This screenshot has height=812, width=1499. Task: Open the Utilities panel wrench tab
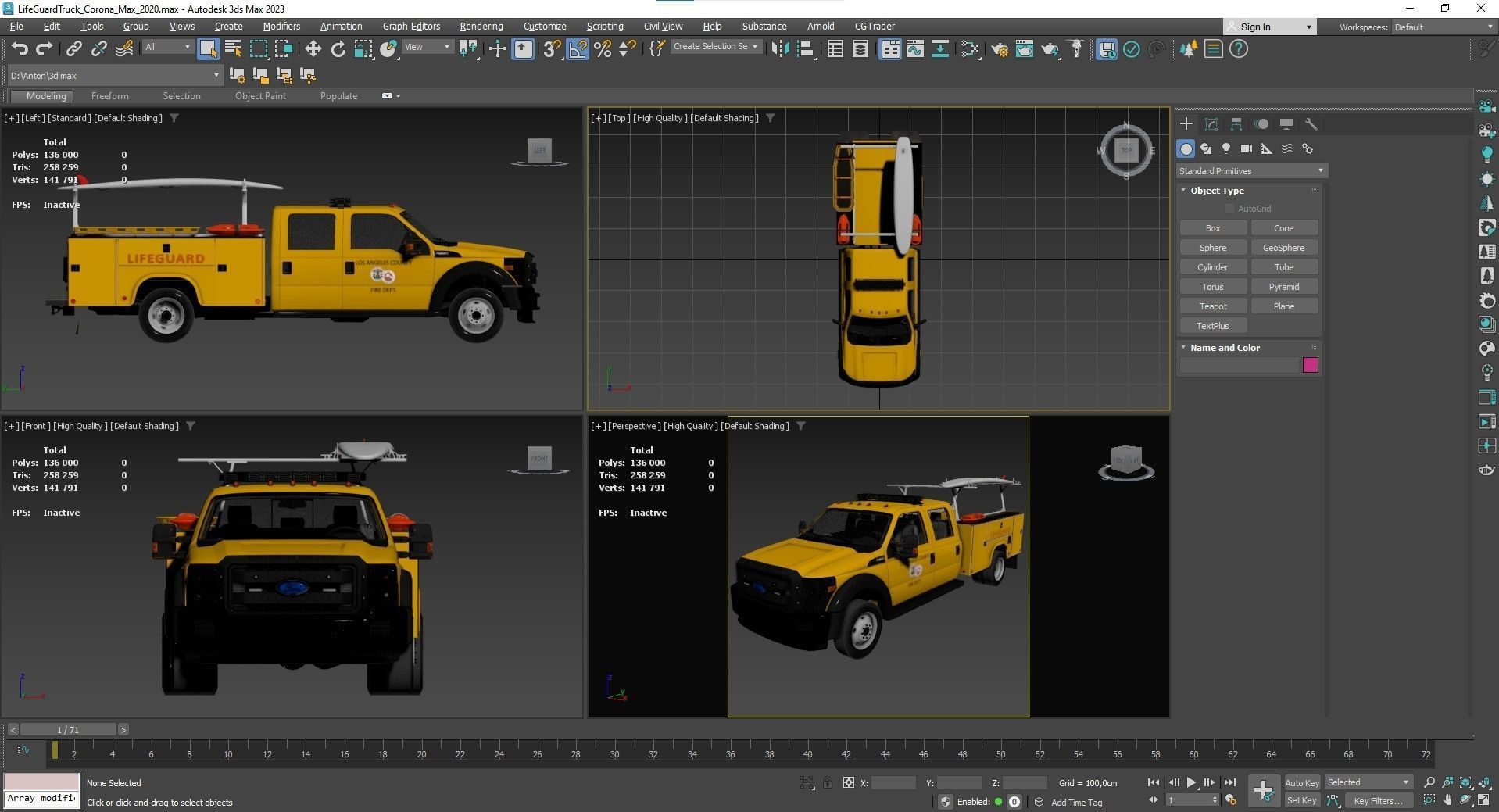click(x=1311, y=124)
